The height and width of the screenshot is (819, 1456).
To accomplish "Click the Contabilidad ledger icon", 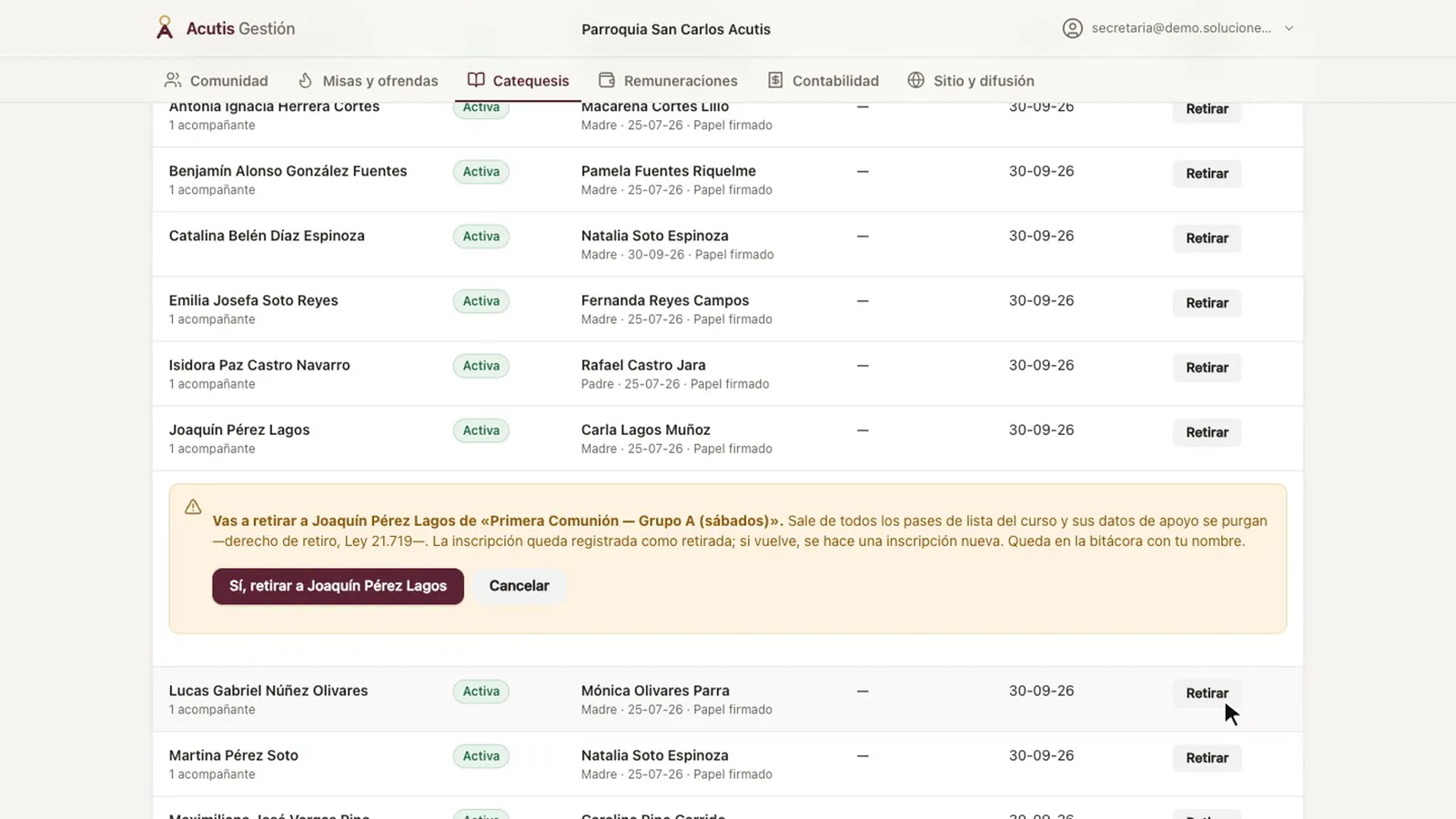I will click(x=775, y=80).
